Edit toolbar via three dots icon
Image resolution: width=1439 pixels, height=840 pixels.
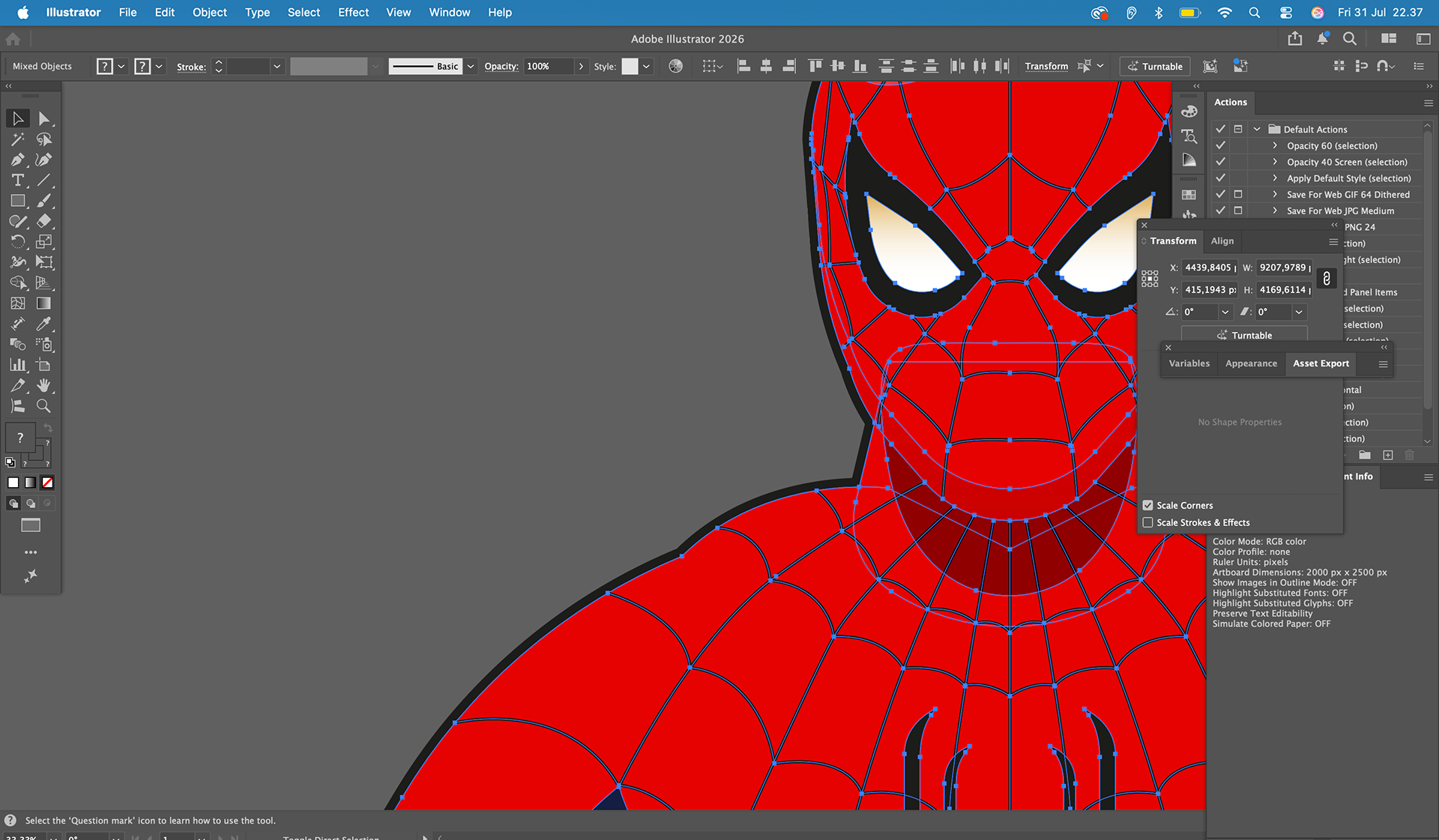tap(31, 552)
